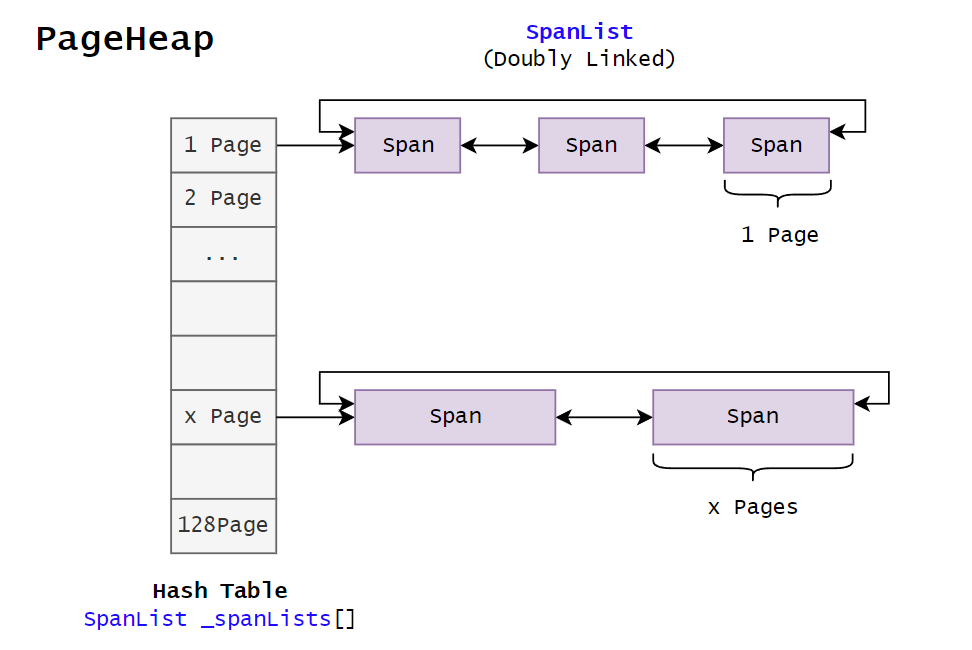Select the bold "Hash Table" caption
Viewport: 972px width, 650px height.
pyautogui.click(x=220, y=591)
